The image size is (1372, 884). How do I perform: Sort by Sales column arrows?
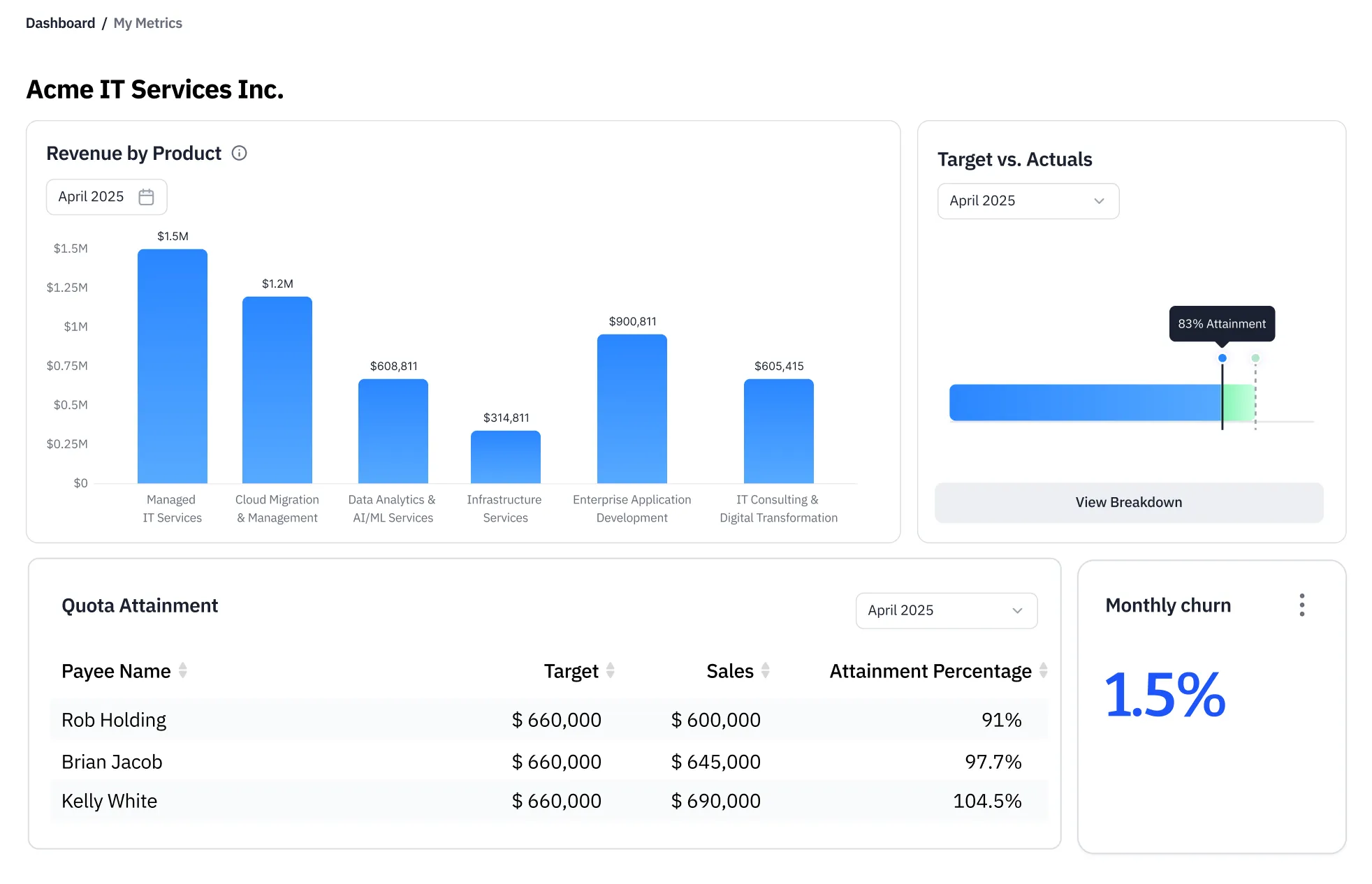766,670
